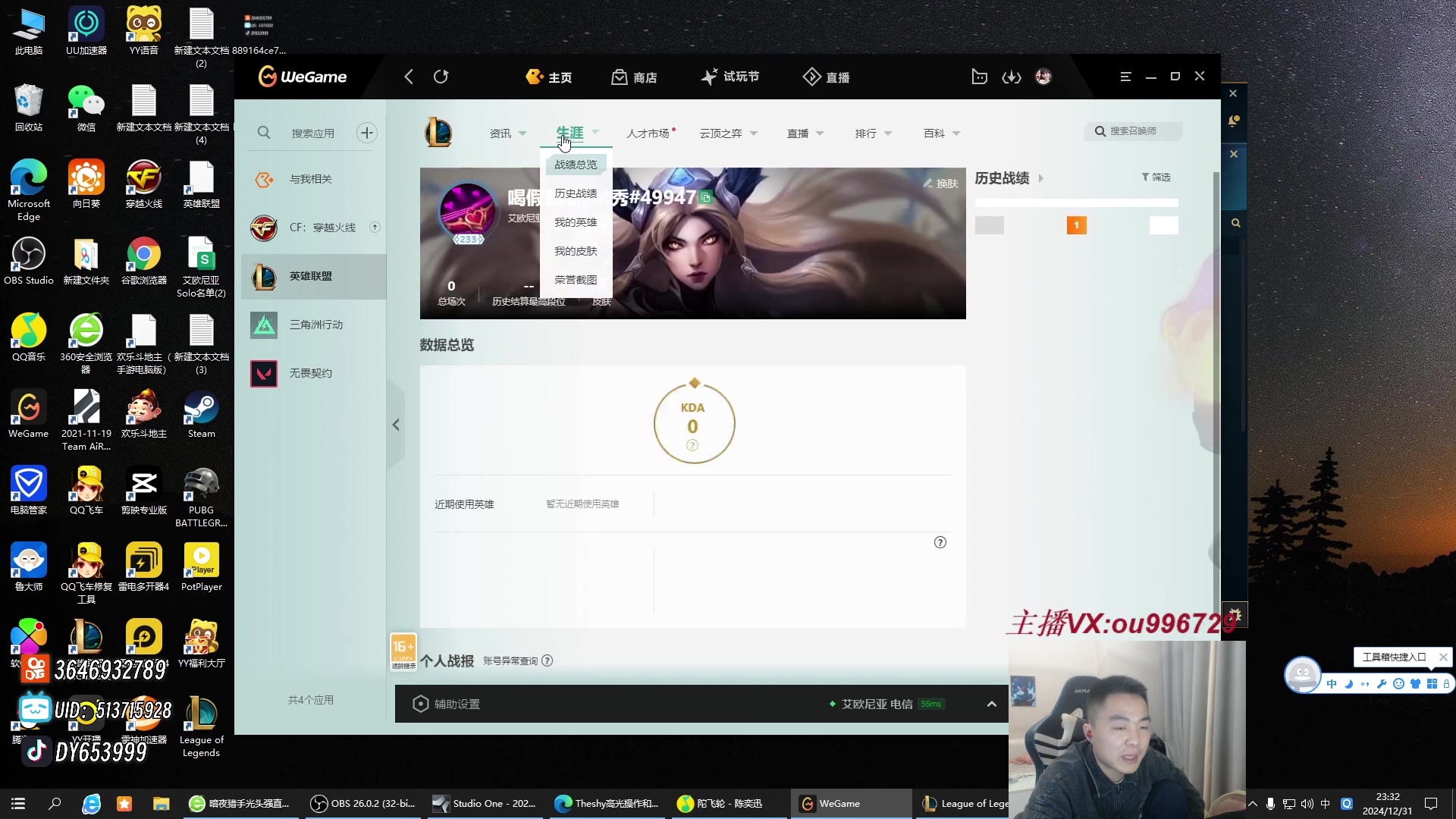Click the KDA help question mark
Viewport: 1456px width, 819px height.
pyautogui.click(x=692, y=446)
